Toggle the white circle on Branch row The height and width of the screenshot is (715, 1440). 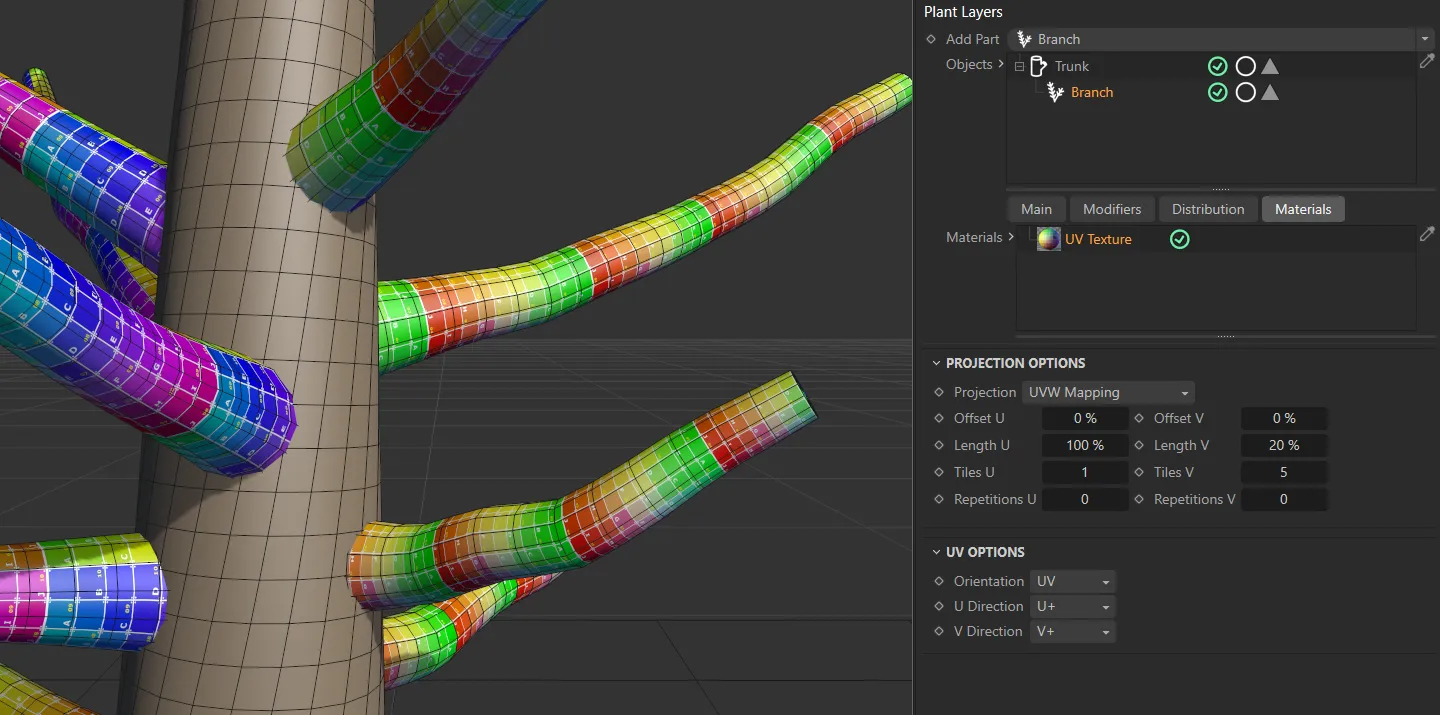pos(1245,92)
